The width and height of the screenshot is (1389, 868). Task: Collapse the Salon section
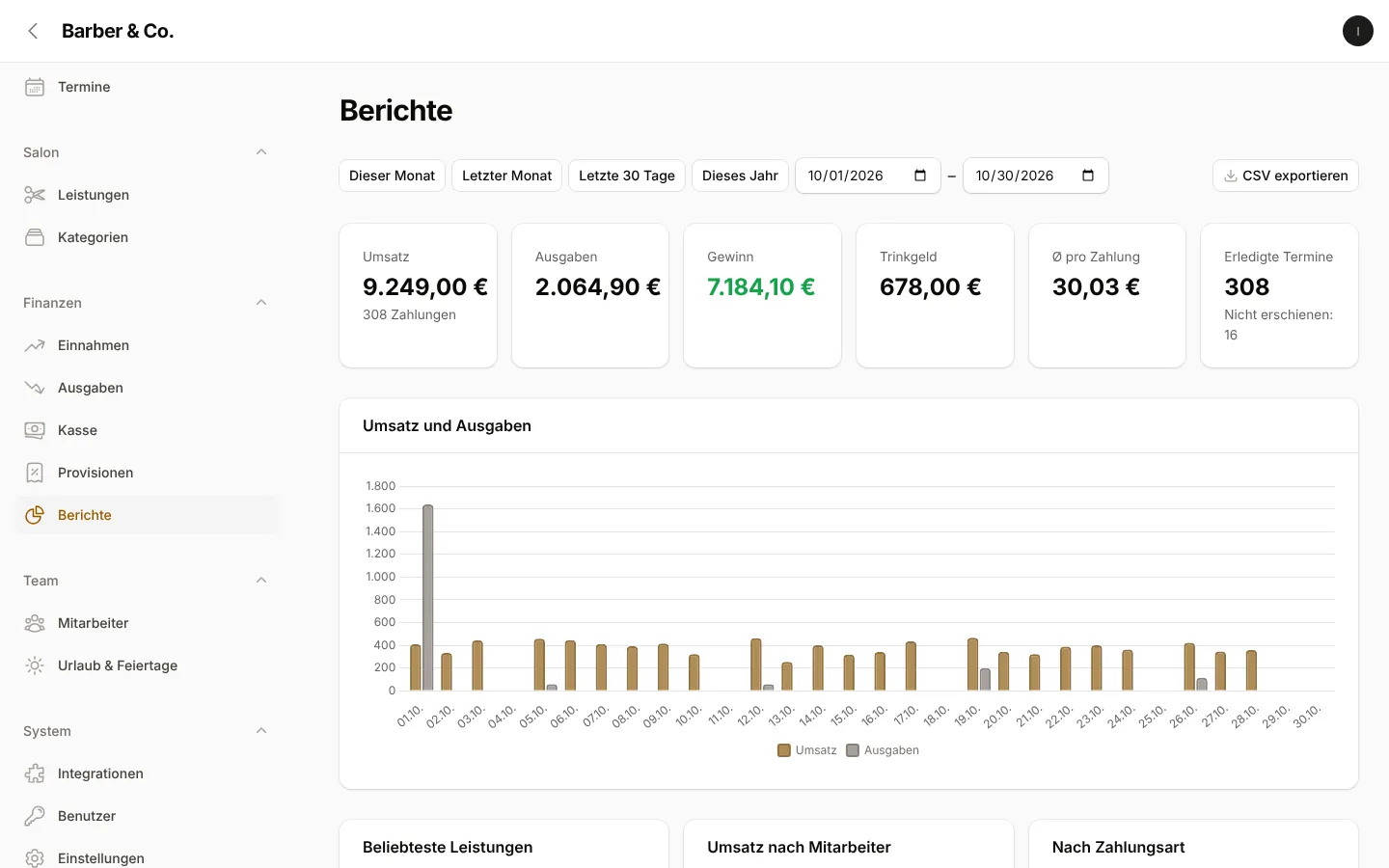click(x=261, y=152)
